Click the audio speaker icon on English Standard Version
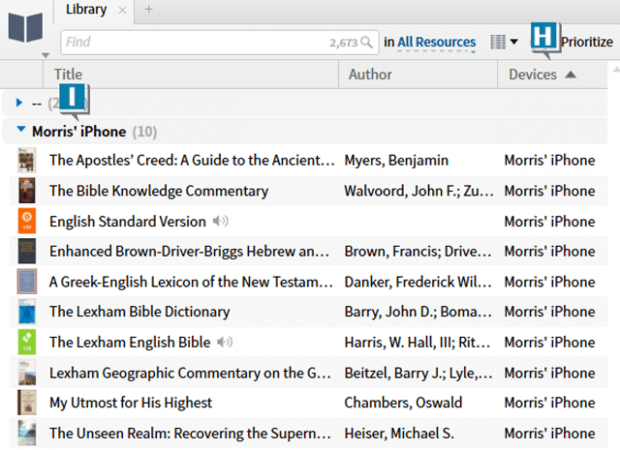The width and height of the screenshot is (620, 450). [x=221, y=221]
